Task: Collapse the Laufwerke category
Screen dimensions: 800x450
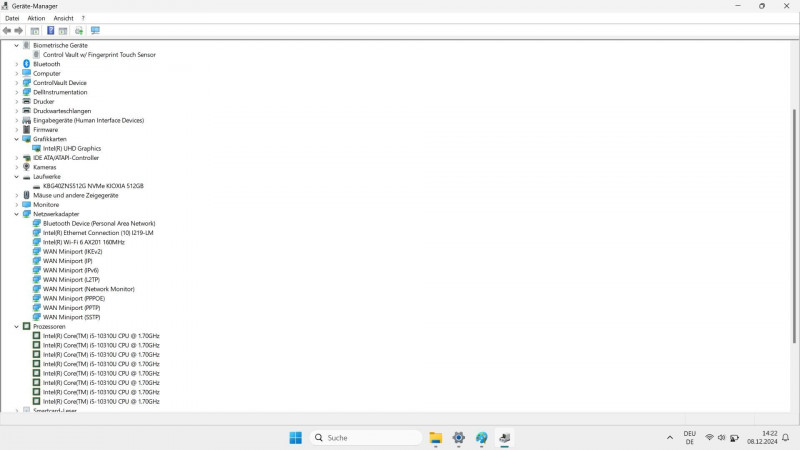Action: 16,177
